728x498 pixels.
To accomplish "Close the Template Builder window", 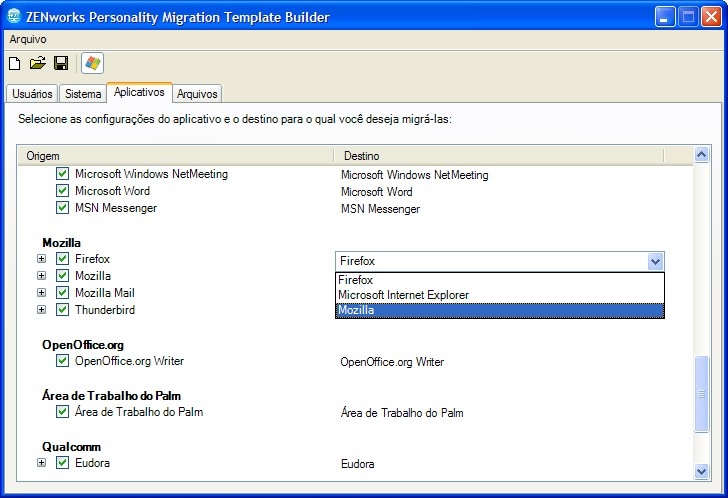I will 711,17.
